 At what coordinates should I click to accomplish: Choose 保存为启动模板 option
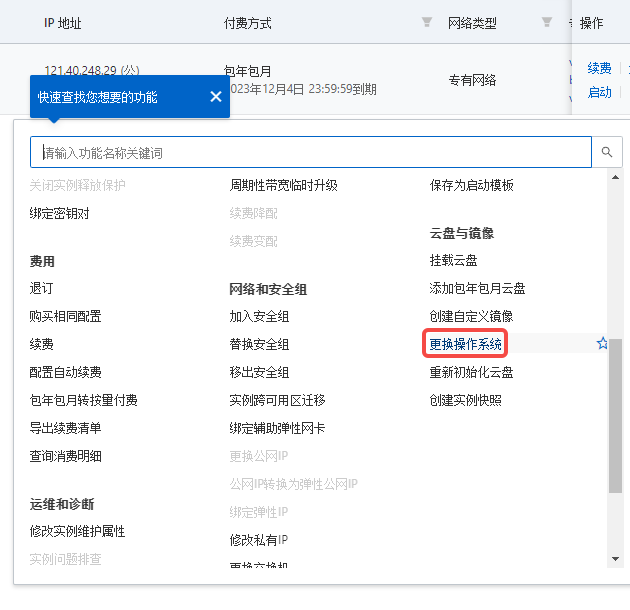tap(471, 185)
